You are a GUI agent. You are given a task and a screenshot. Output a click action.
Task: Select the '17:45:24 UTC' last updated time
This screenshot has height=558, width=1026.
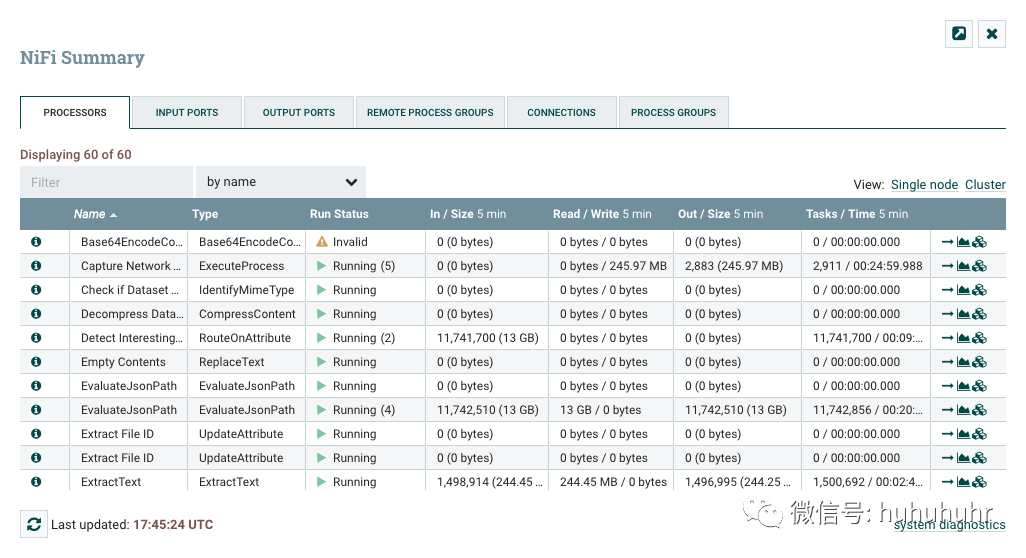click(173, 525)
